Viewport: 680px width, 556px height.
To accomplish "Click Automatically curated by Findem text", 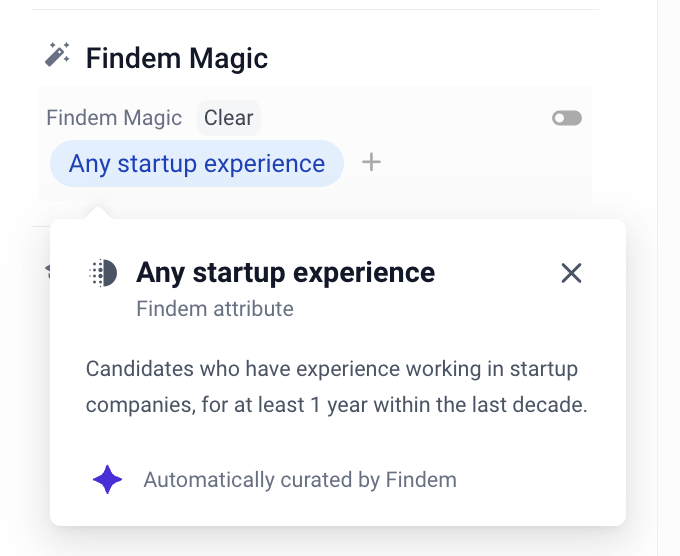I will point(300,480).
